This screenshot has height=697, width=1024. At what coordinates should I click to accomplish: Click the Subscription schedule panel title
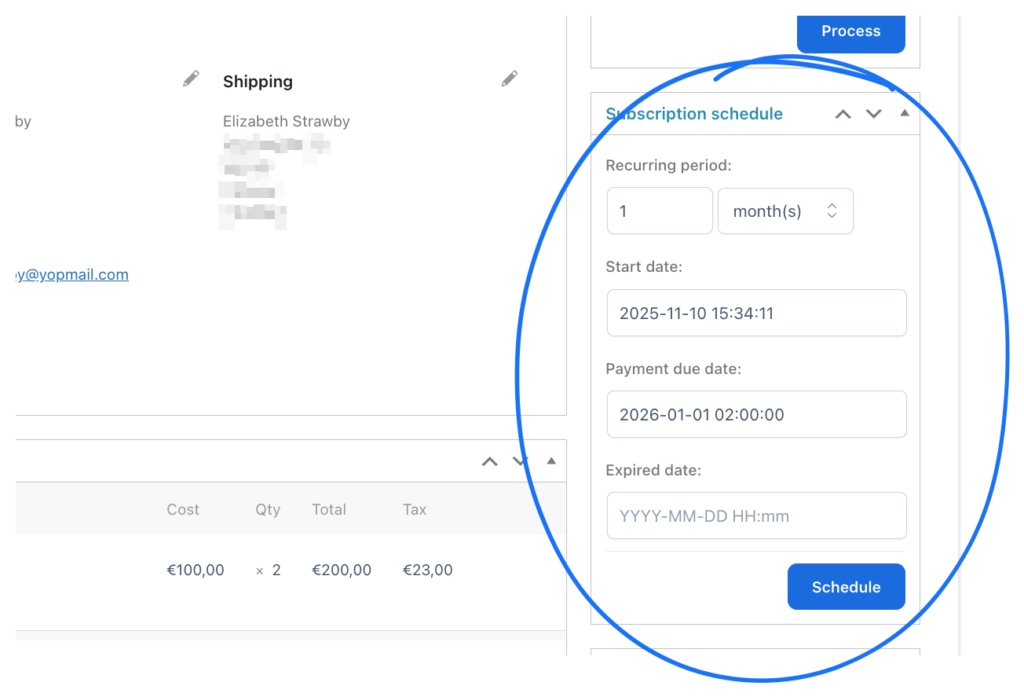[x=694, y=114]
